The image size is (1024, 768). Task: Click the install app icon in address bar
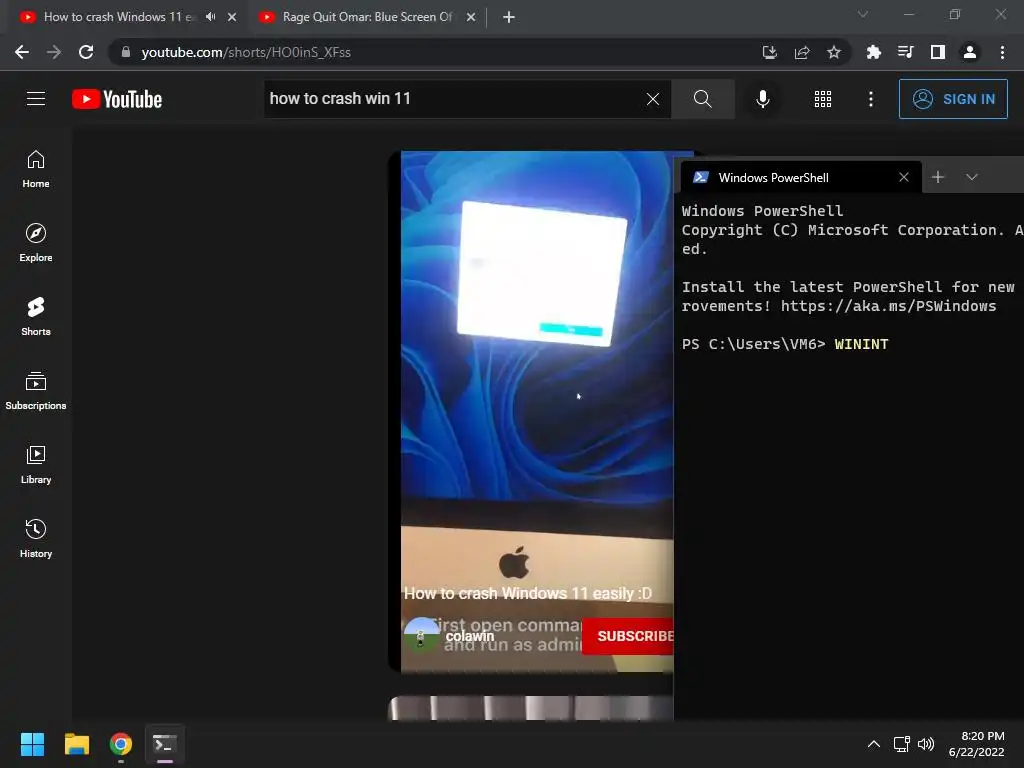pos(770,52)
